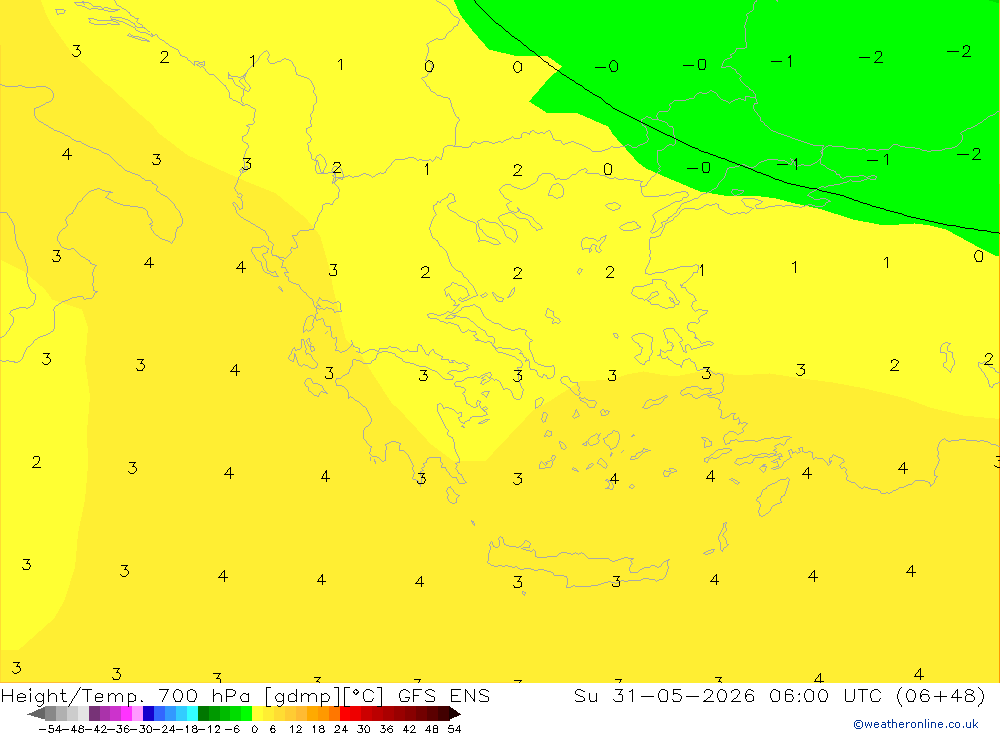
Task: Click the '-54' legend scale label
Action: pos(50,729)
